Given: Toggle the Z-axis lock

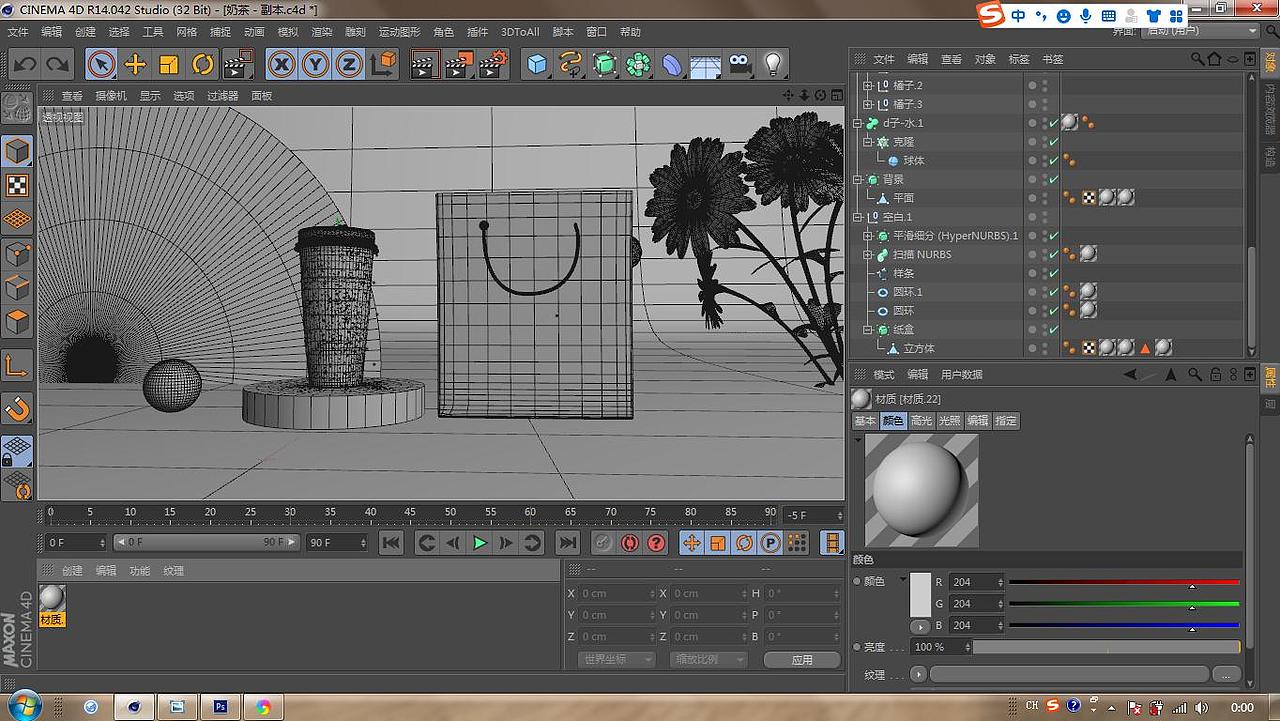Looking at the screenshot, I should coord(348,65).
